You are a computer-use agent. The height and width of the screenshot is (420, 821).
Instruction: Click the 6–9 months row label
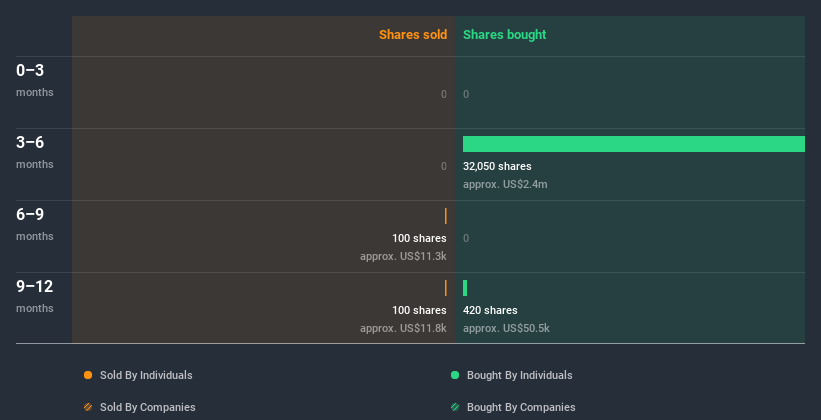click(x=35, y=224)
